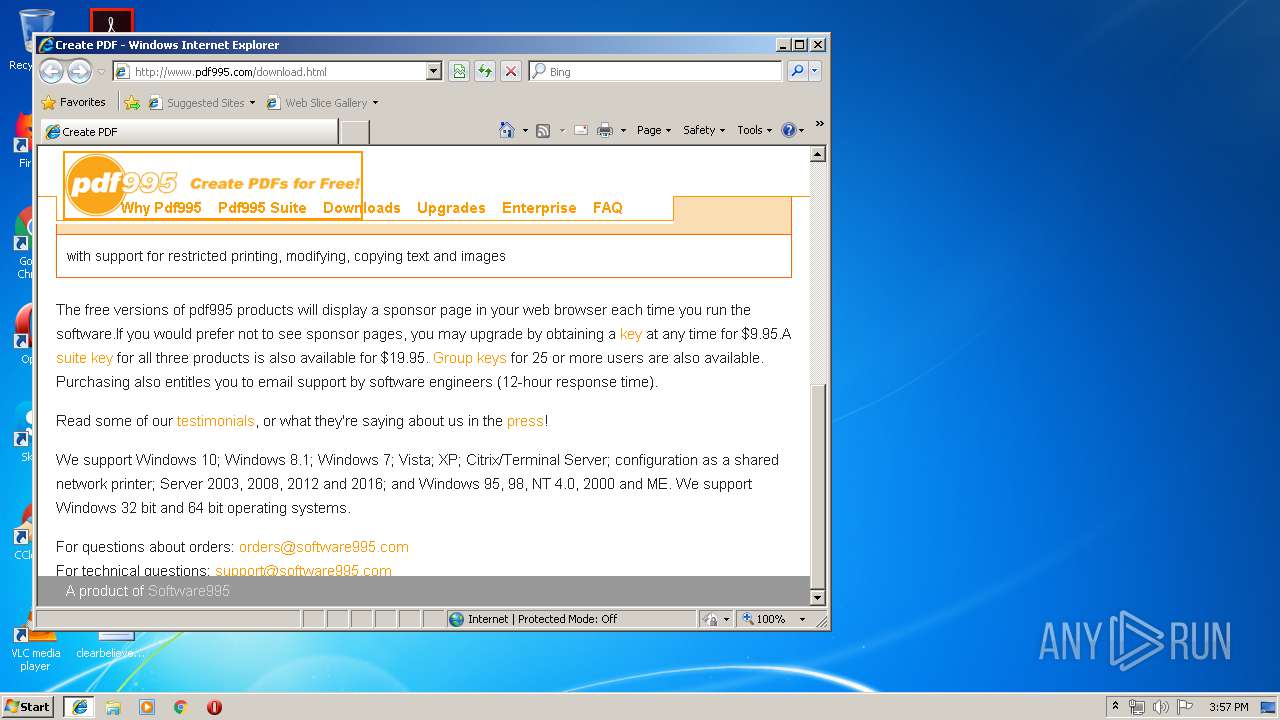The height and width of the screenshot is (720, 1280).
Task: Open the Start menu
Action: 28,706
